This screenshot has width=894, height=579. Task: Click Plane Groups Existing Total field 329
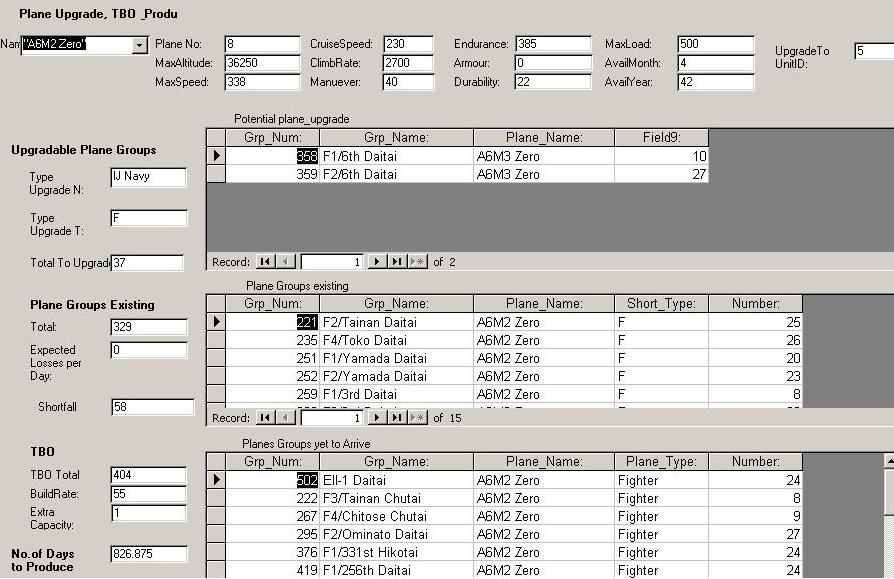point(148,327)
